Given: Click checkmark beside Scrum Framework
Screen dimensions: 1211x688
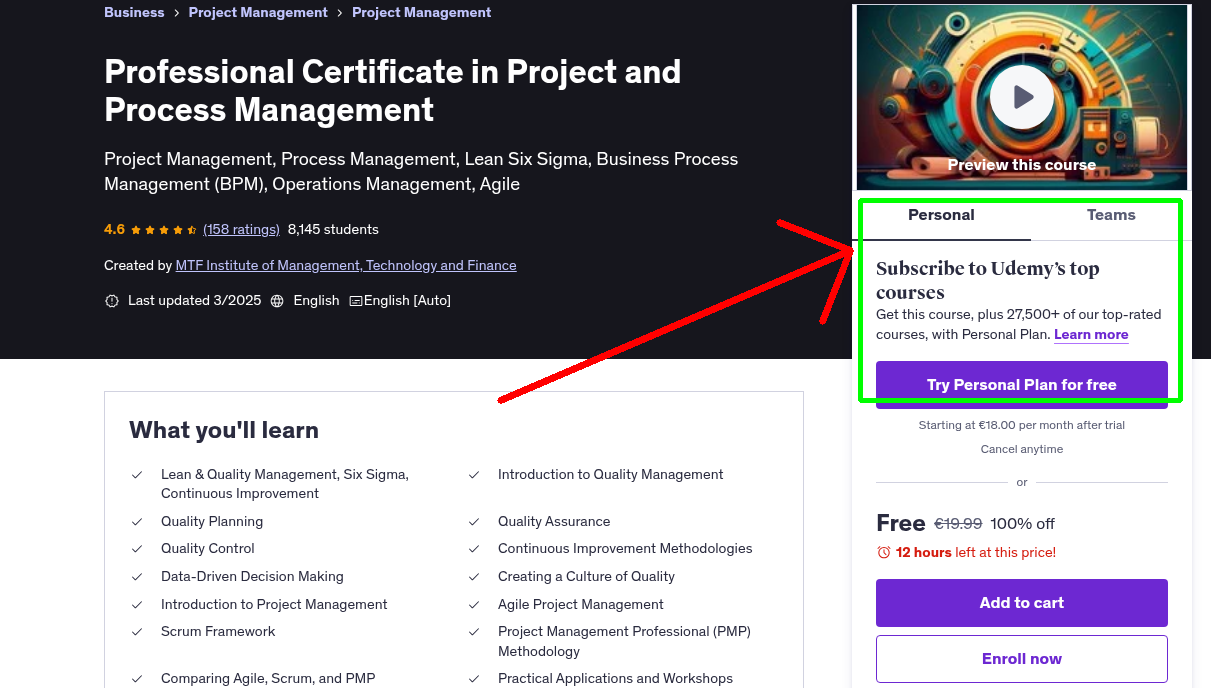Looking at the screenshot, I should [137, 632].
